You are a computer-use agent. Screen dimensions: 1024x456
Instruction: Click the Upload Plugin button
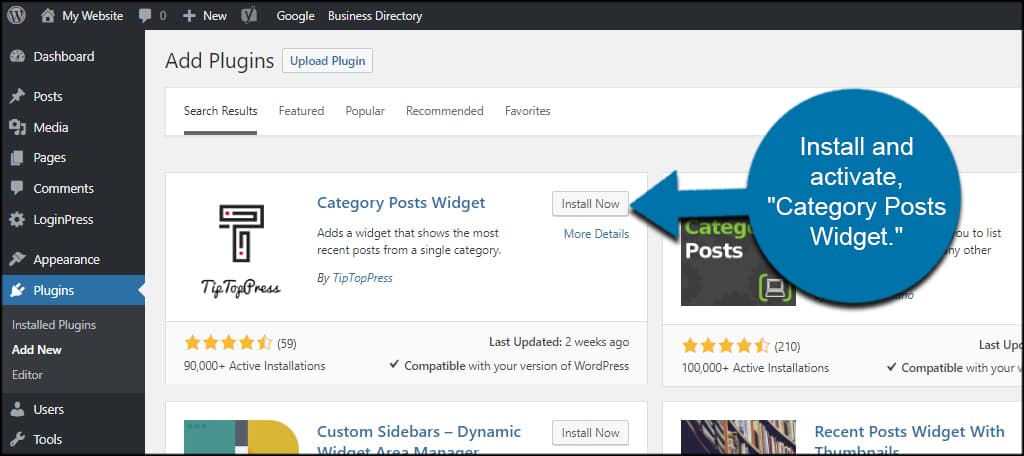pyautogui.click(x=327, y=61)
